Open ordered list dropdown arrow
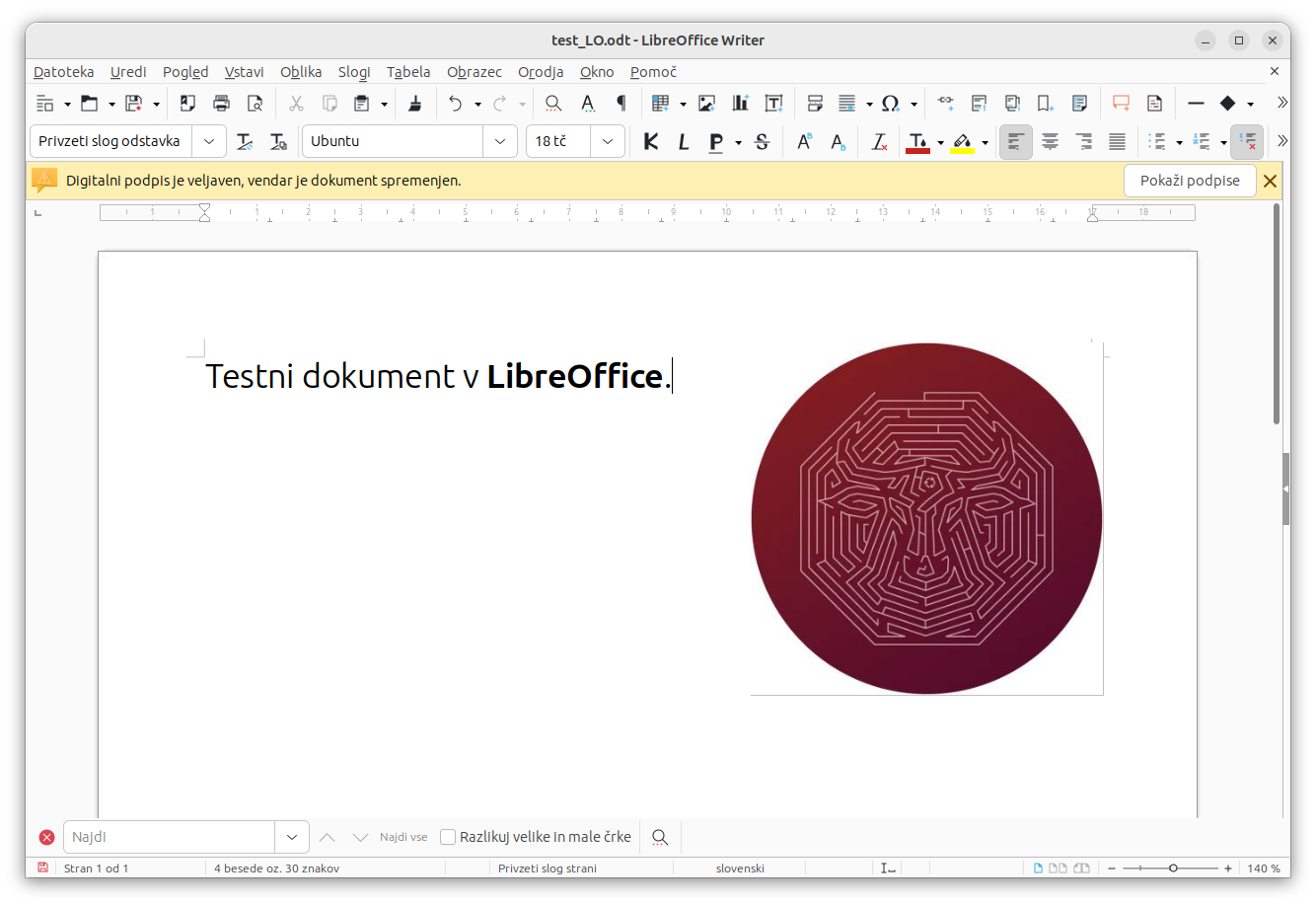 click(x=1223, y=143)
